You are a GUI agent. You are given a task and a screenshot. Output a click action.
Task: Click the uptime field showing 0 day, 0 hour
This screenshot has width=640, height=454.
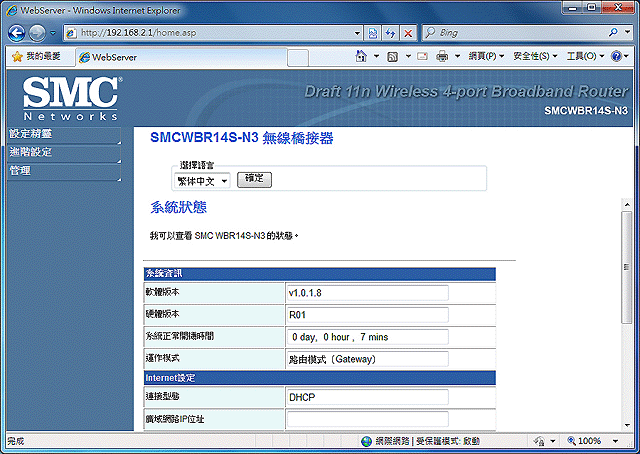tap(367, 337)
